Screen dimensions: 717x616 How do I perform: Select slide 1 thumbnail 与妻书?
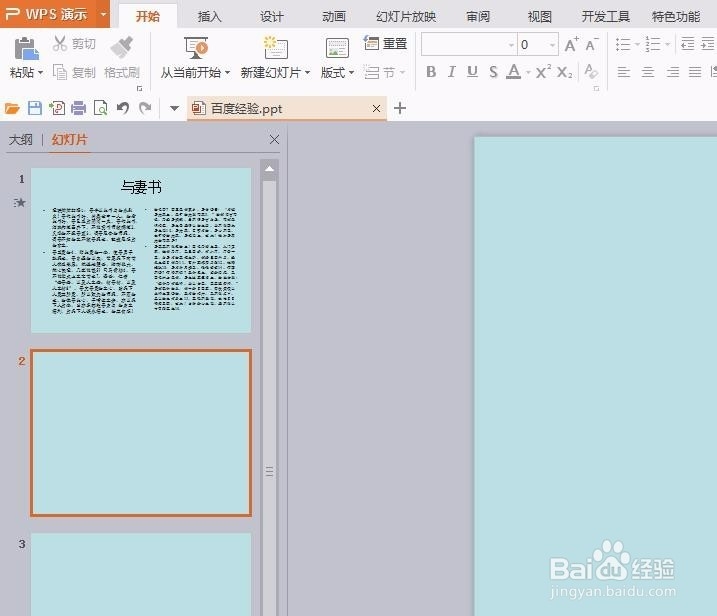(141, 250)
